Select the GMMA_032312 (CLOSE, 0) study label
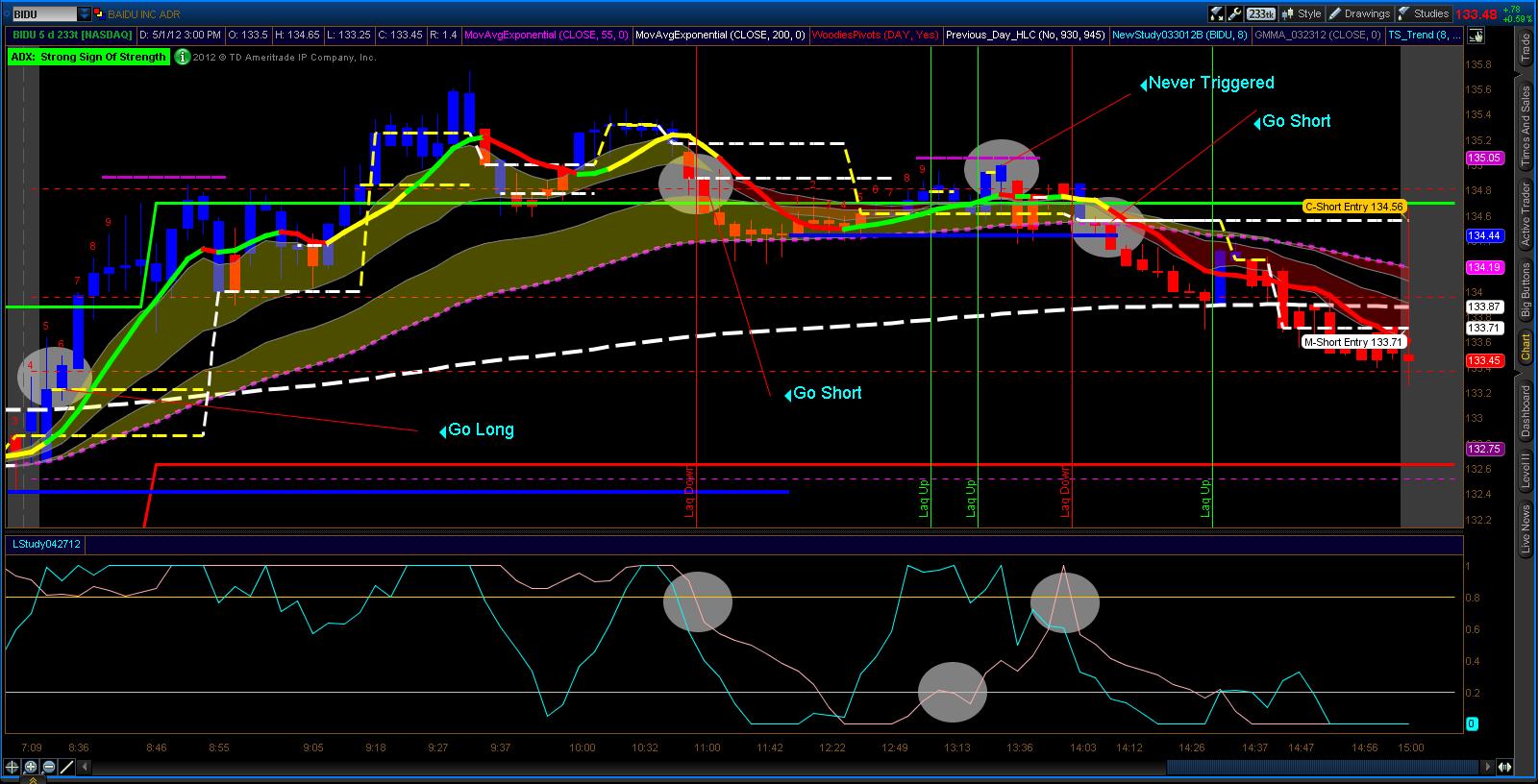The height and width of the screenshot is (784, 1538). pos(1318,35)
